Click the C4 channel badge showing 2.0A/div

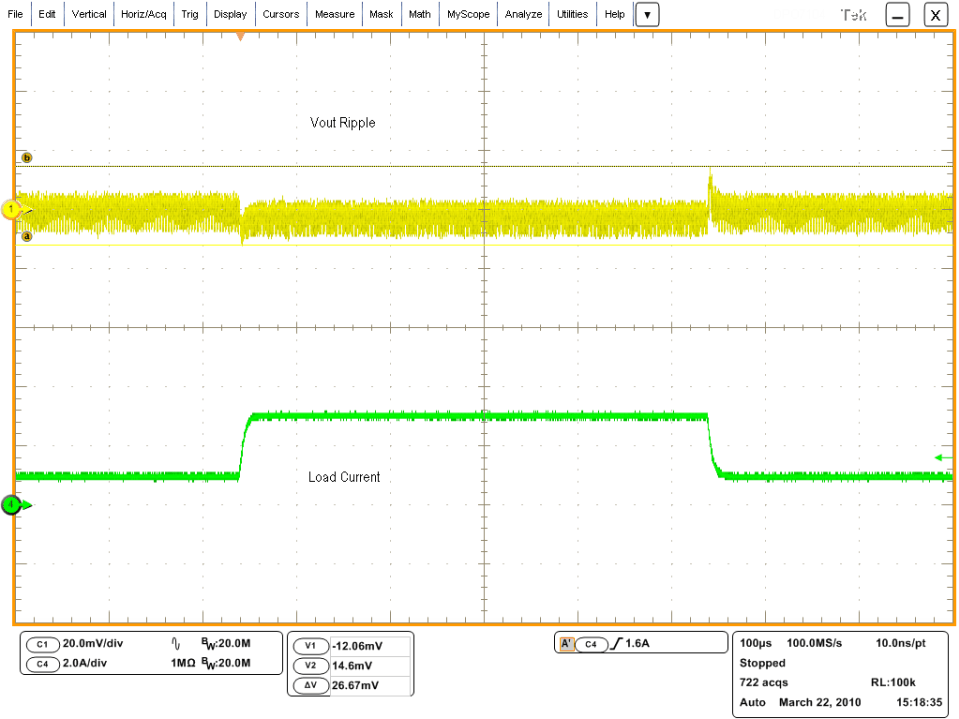tap(42, 663)
